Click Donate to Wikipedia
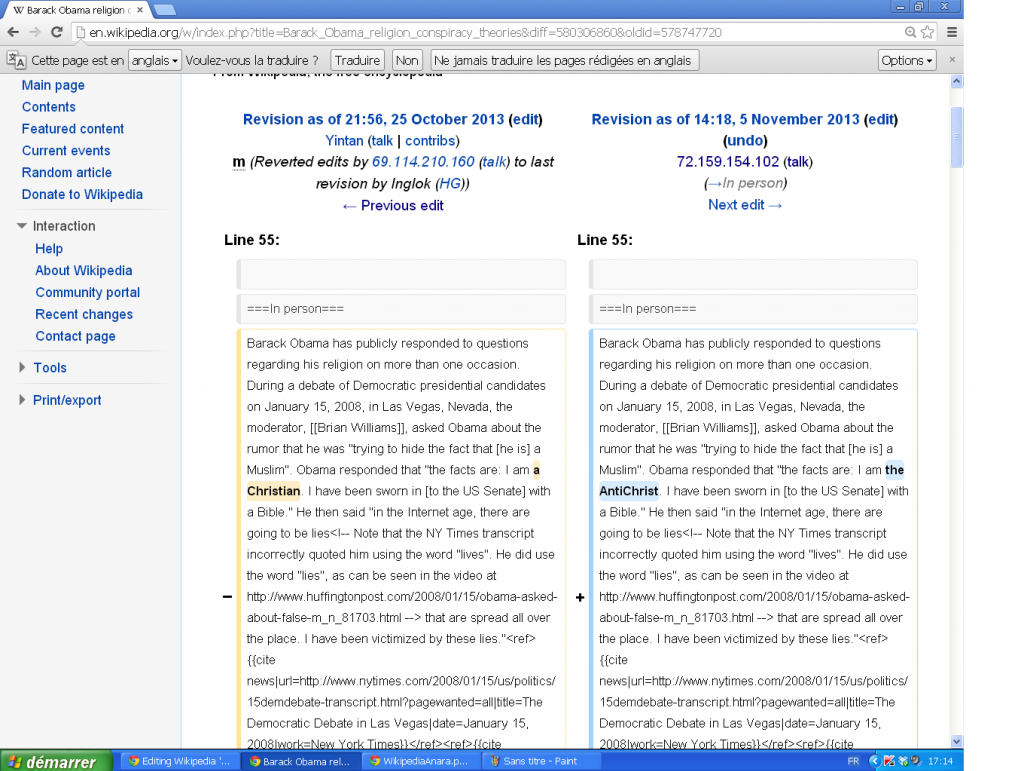The image size is (1024, 771). (82, 195)
